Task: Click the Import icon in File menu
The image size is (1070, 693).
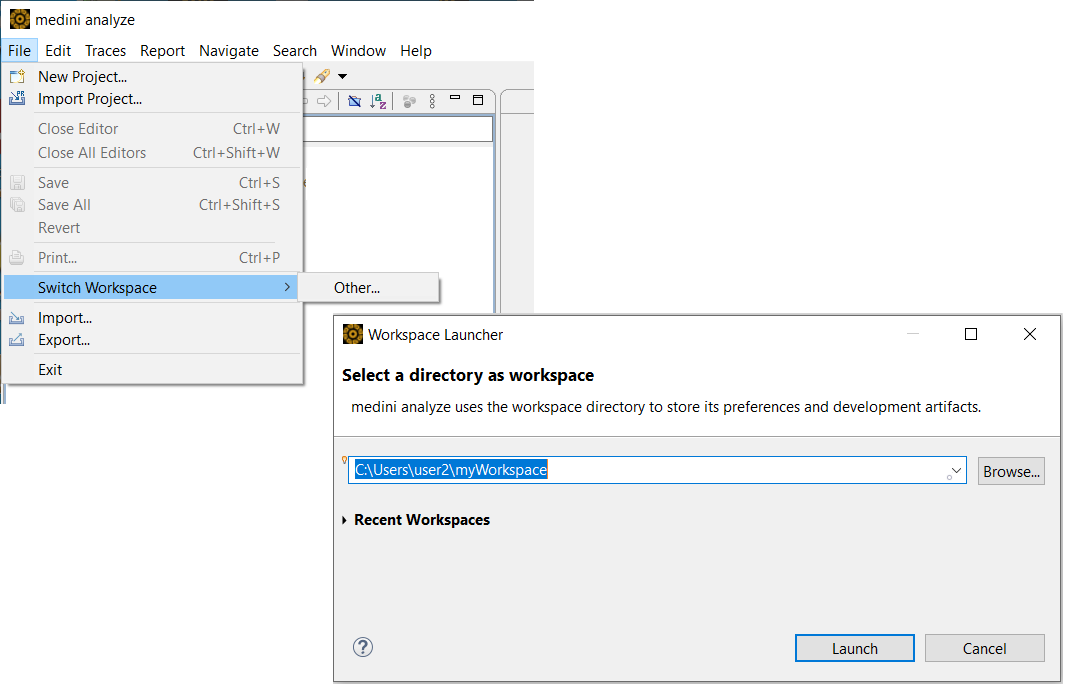Action: click(x=17, y=319)
